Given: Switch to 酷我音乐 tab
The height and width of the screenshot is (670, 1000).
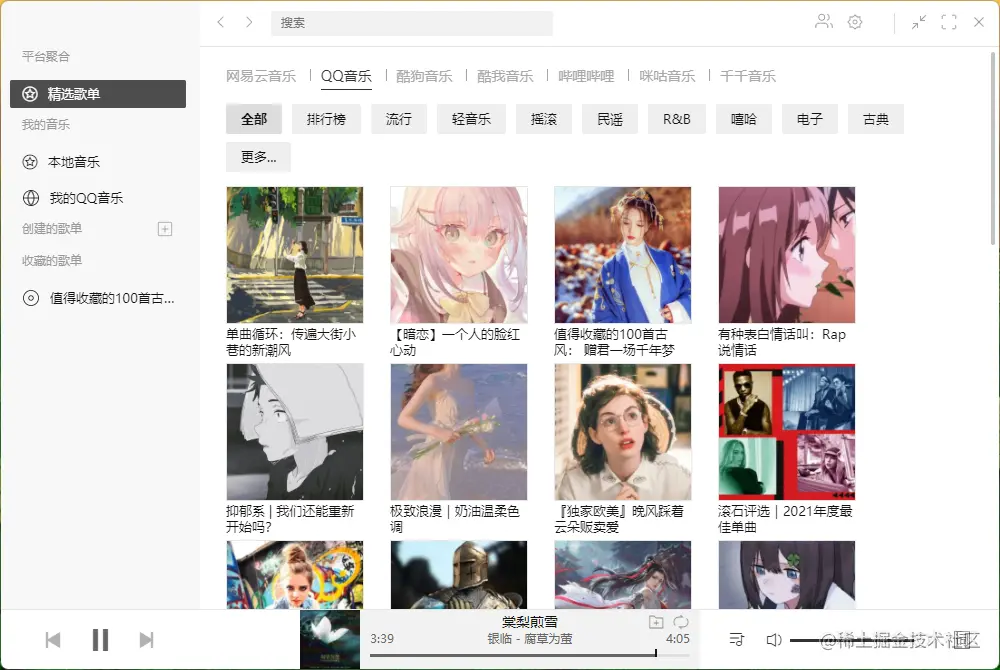Looking at the screenshot, I should [x=505, y=76].
